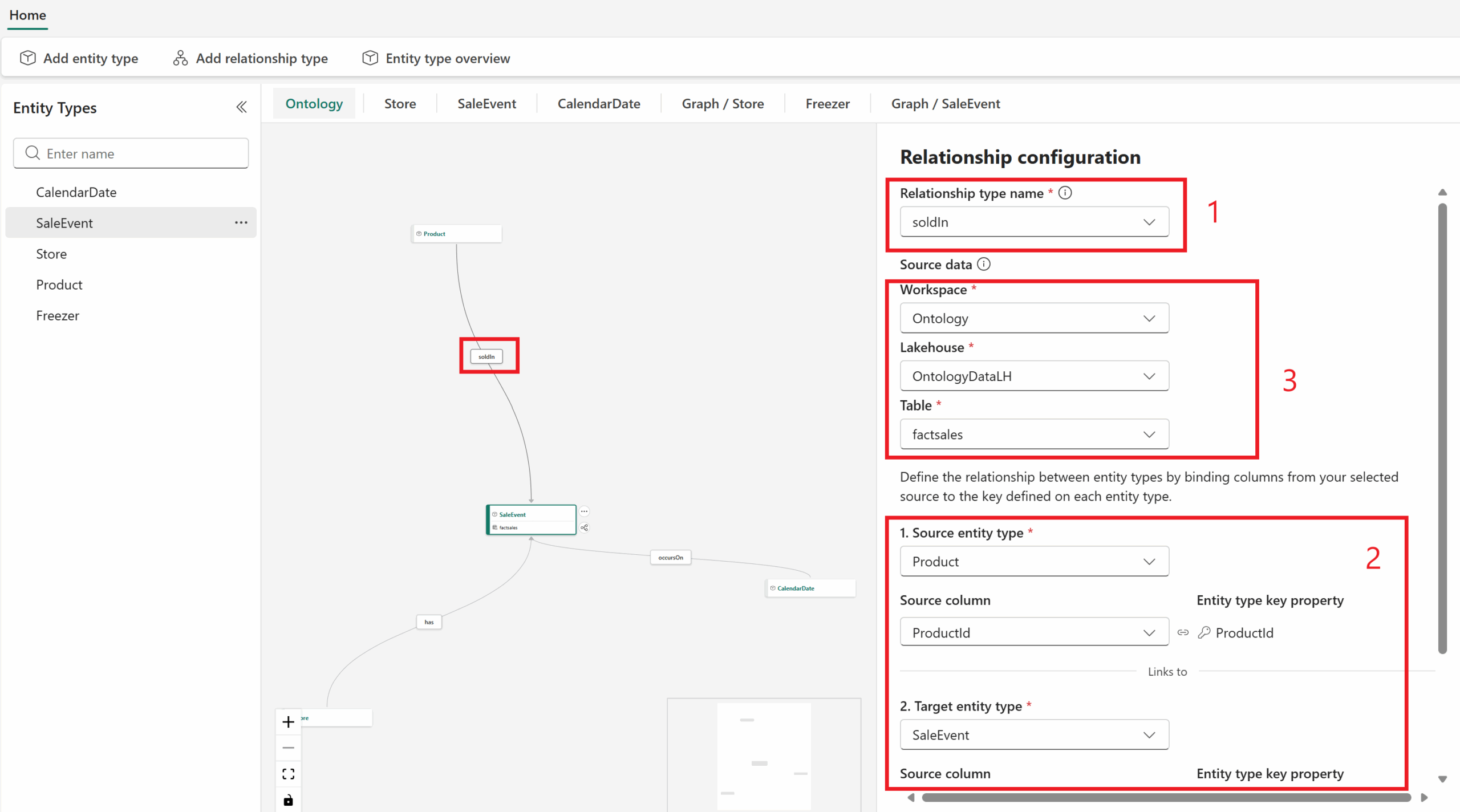Open the Table factsales dropdown

pos(1034,435)
